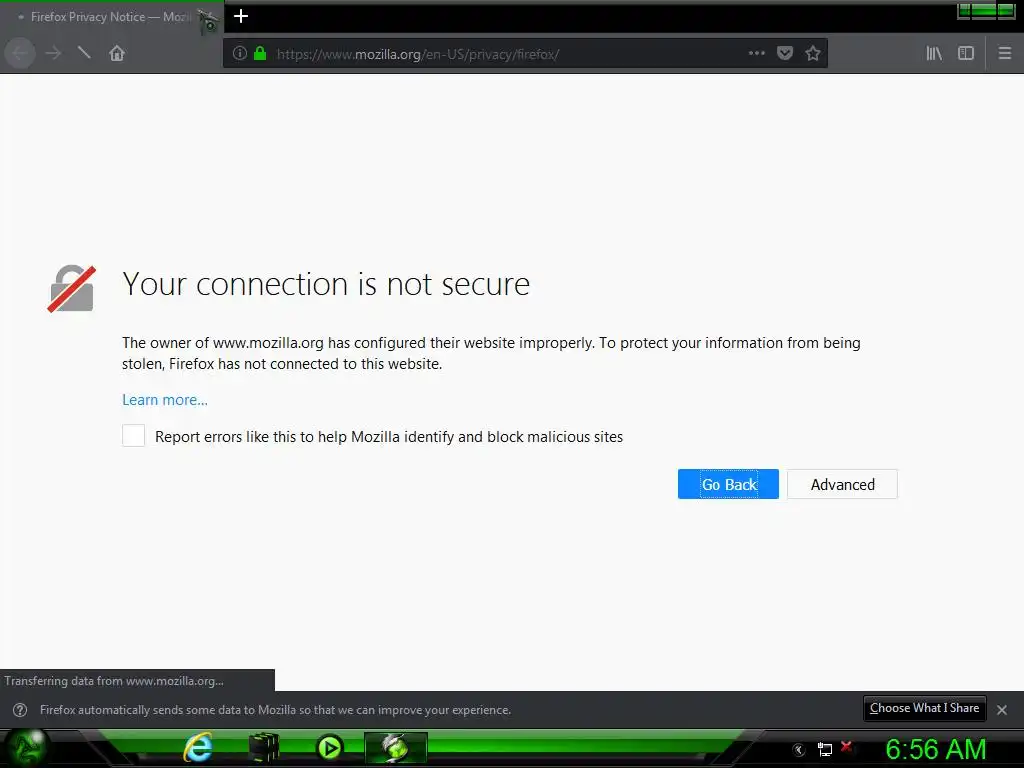
Task: Toggle the sidebar view icon
Action: click(966, 54)
